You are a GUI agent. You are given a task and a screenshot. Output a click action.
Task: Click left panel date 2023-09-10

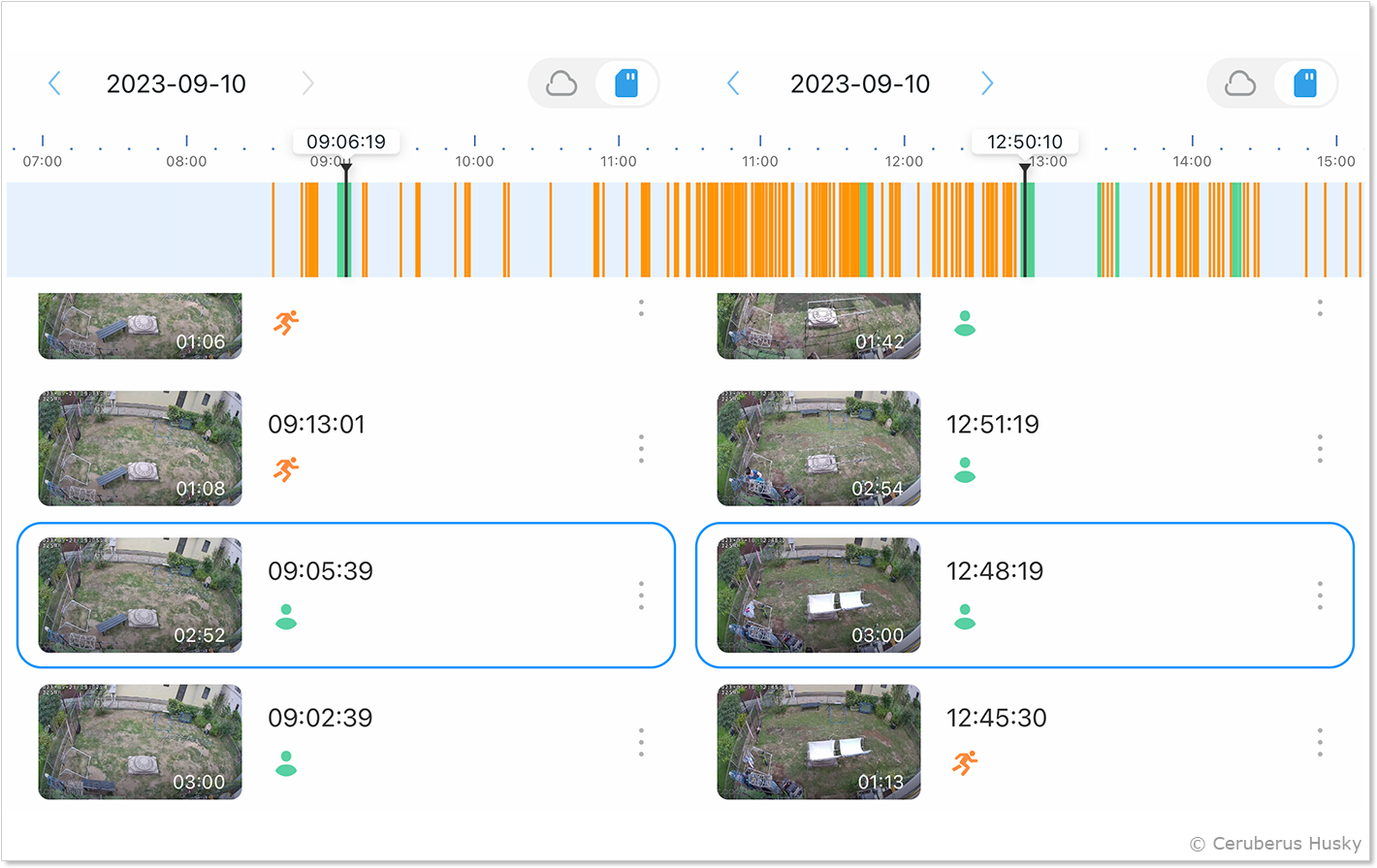pos(176,84)
